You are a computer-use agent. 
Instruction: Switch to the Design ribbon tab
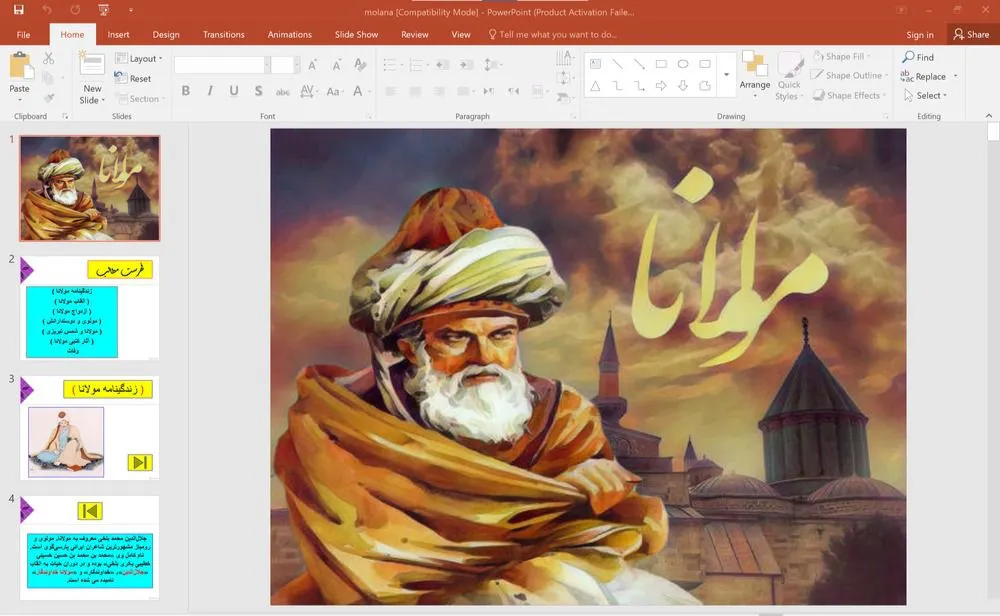pyautogui.click(x=166, y=33)
